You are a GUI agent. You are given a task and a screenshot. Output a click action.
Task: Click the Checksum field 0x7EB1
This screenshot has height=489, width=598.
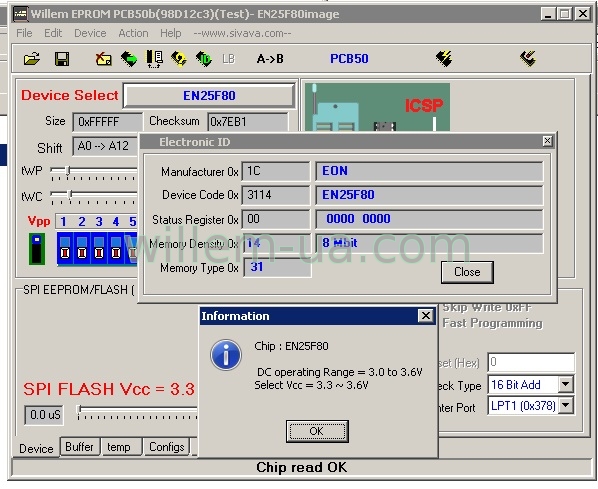click(x=248, y=122)
